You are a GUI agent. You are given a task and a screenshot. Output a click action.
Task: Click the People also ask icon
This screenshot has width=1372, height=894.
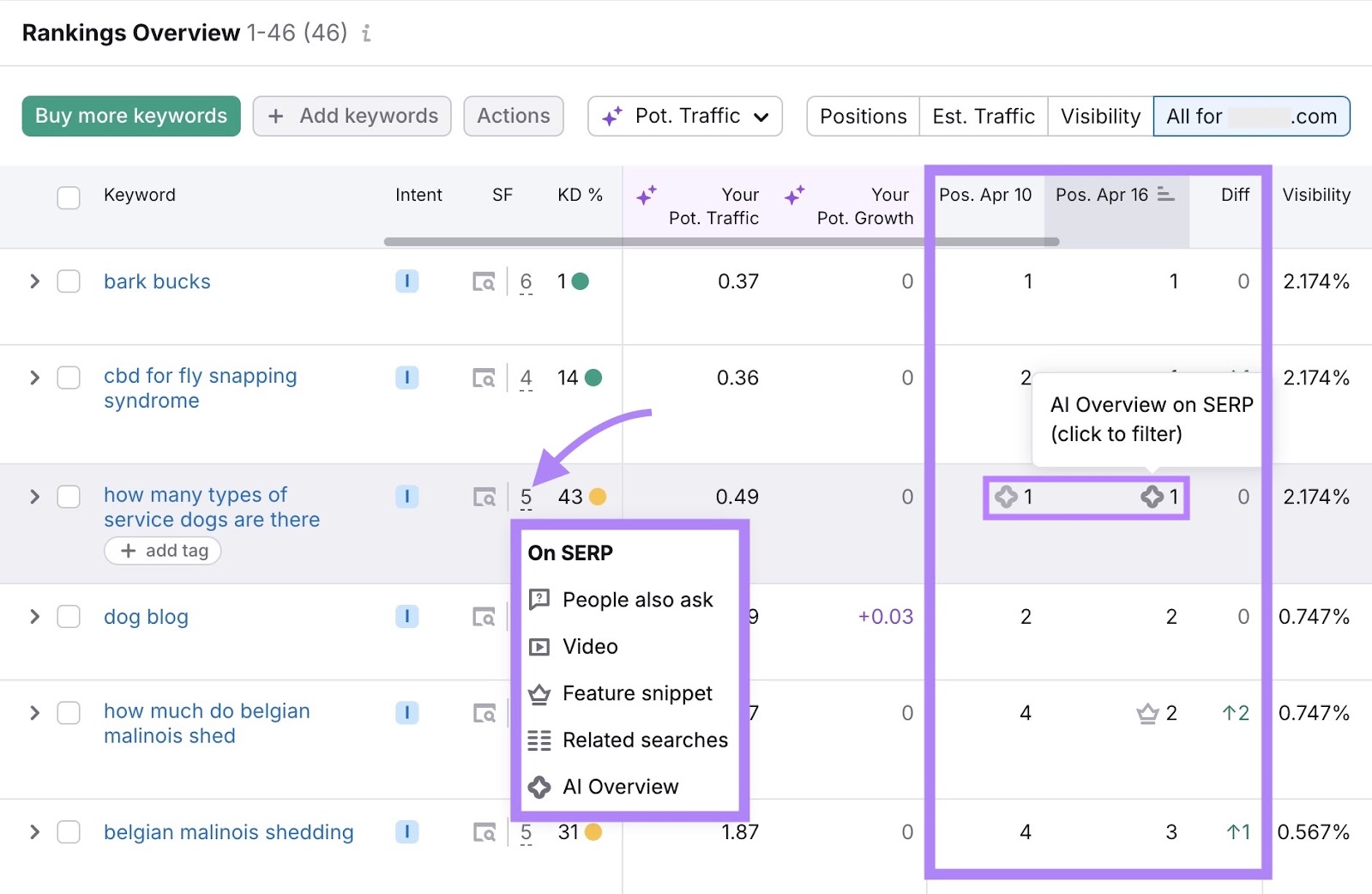coord(539,600)
